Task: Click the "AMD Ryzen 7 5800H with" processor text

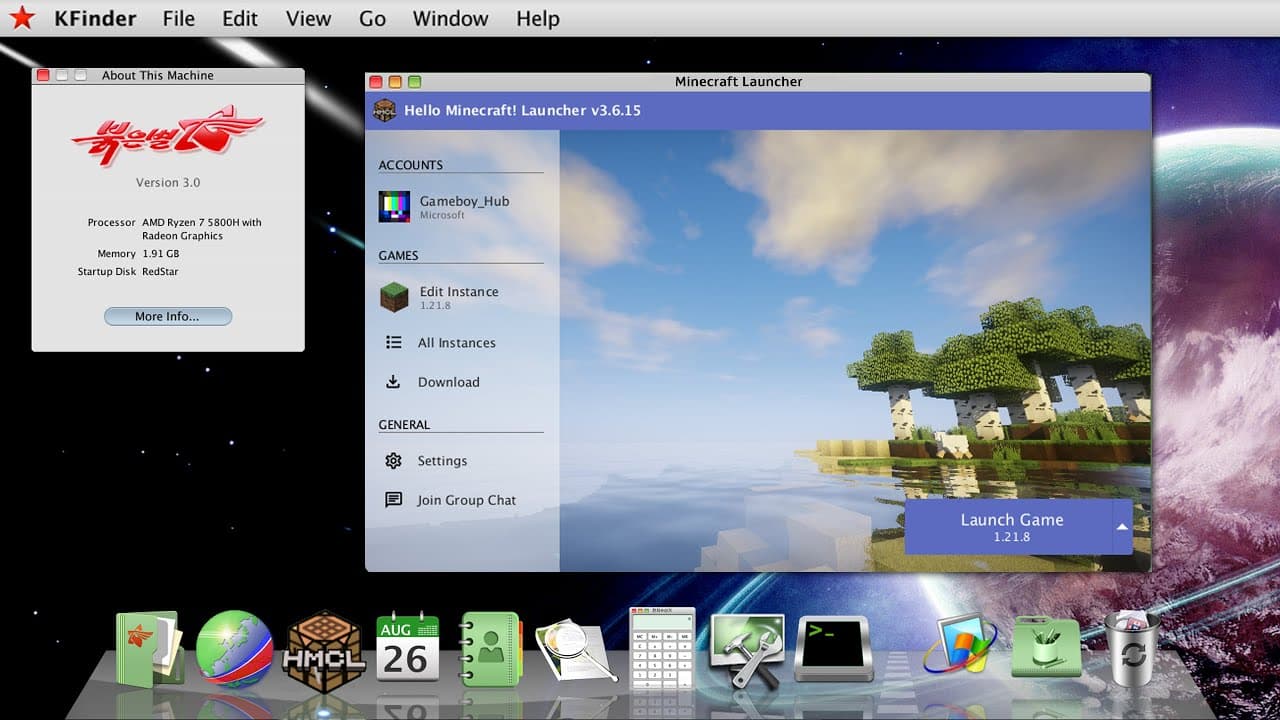Action: [202, 222]
